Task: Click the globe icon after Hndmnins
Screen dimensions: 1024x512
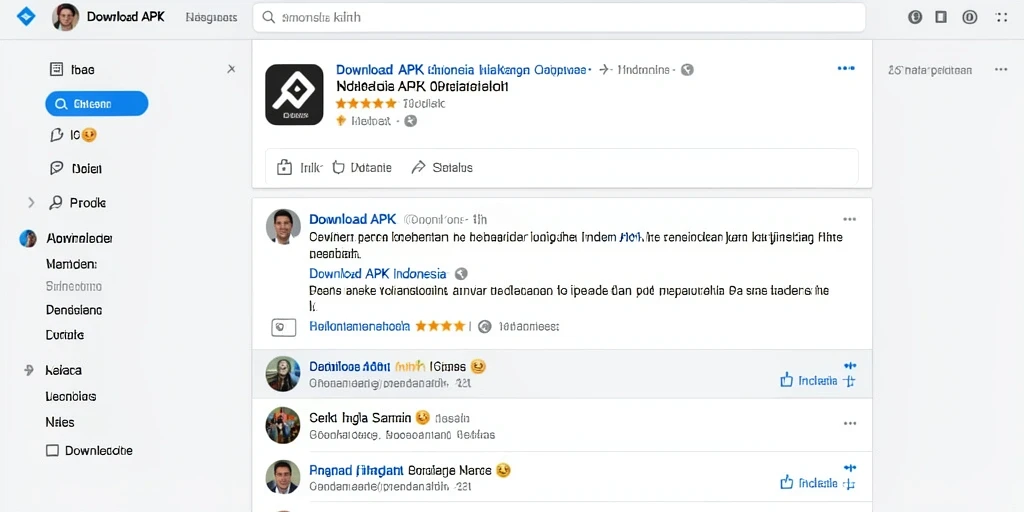Action: click(687, 69)
